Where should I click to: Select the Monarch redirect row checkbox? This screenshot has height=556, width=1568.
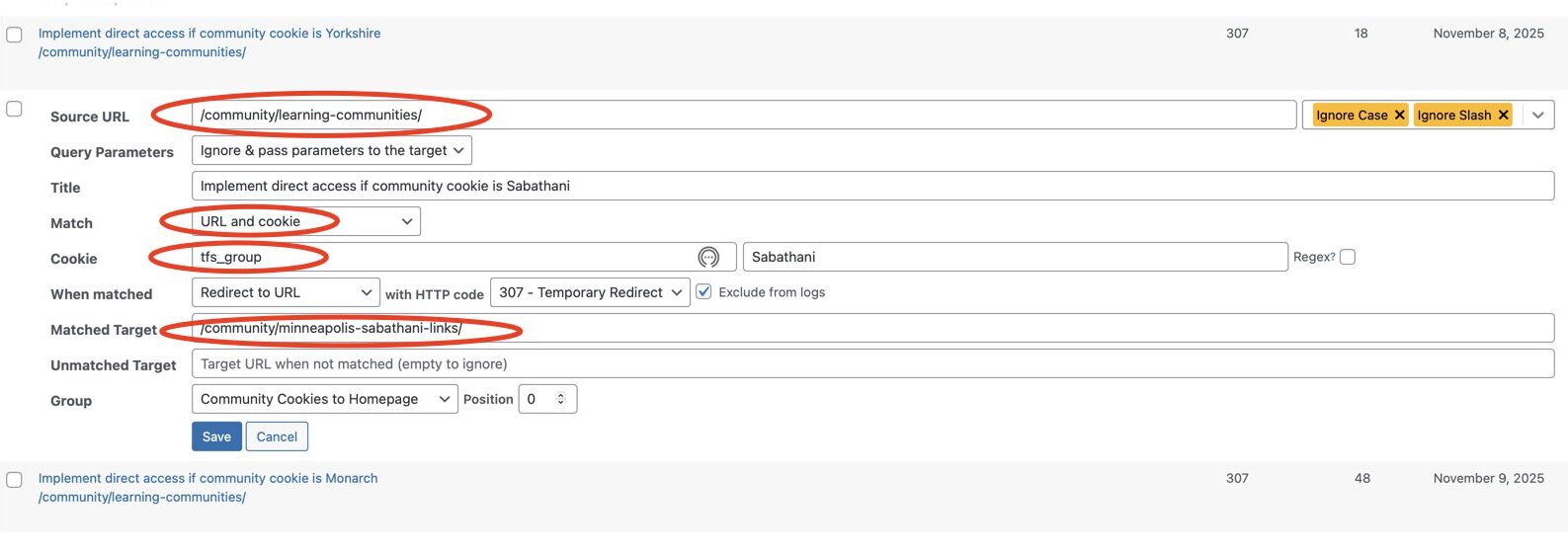(x=15, y=480)
